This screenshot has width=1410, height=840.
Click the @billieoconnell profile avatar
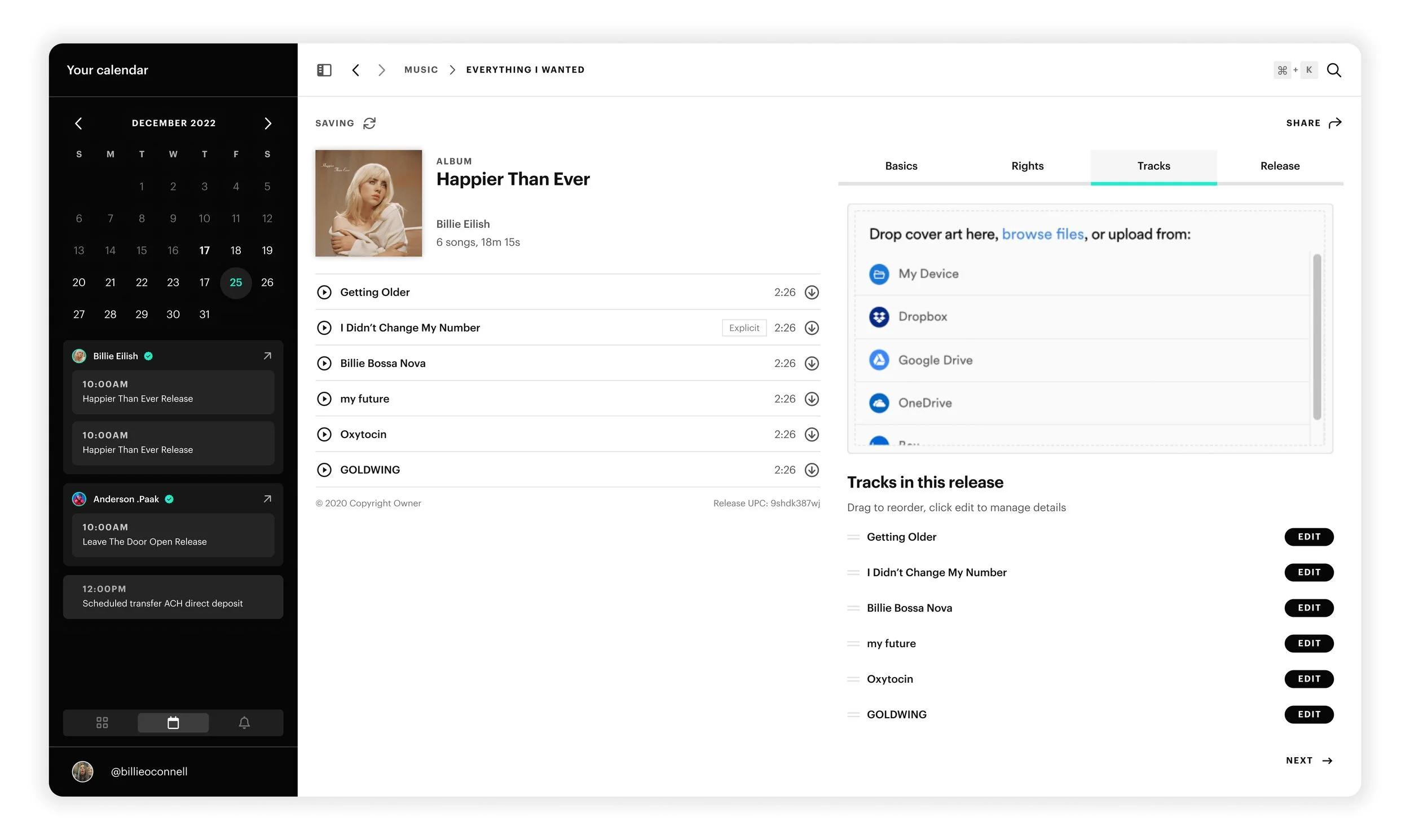click(83, 772)
